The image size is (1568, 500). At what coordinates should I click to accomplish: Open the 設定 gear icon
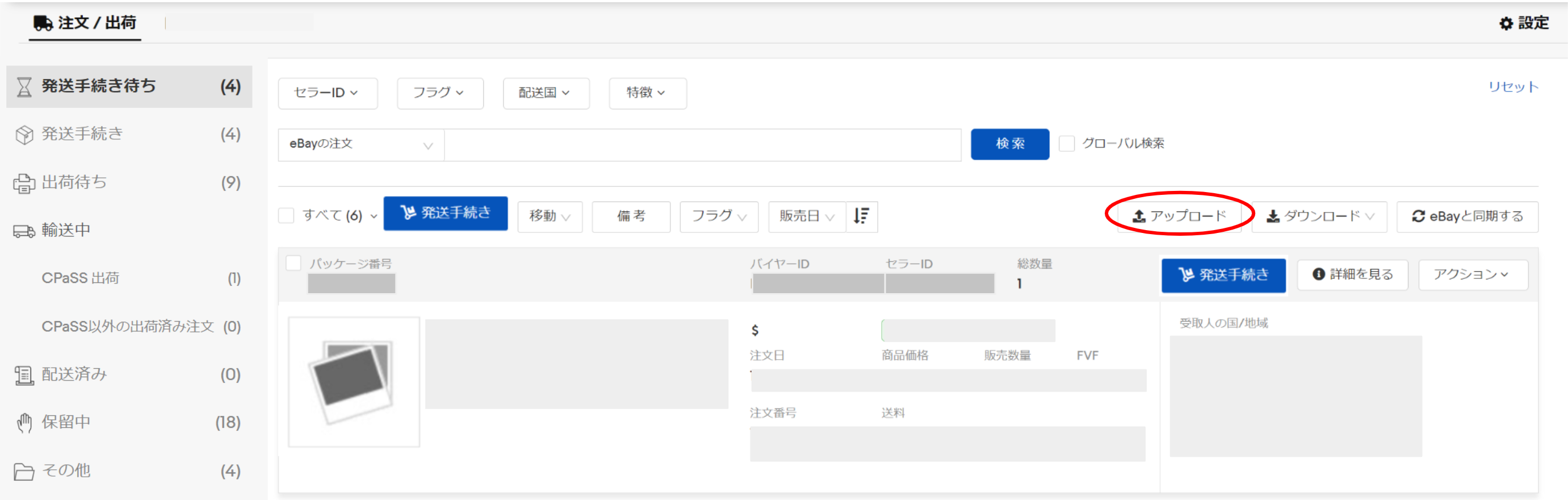point(1506,24)
